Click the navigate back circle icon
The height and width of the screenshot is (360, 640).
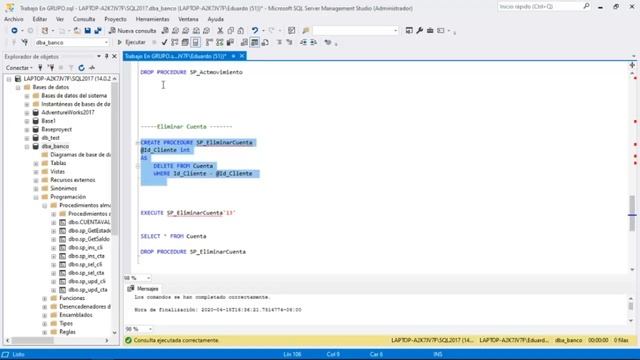pyautogui.click(x=14, y=31)
